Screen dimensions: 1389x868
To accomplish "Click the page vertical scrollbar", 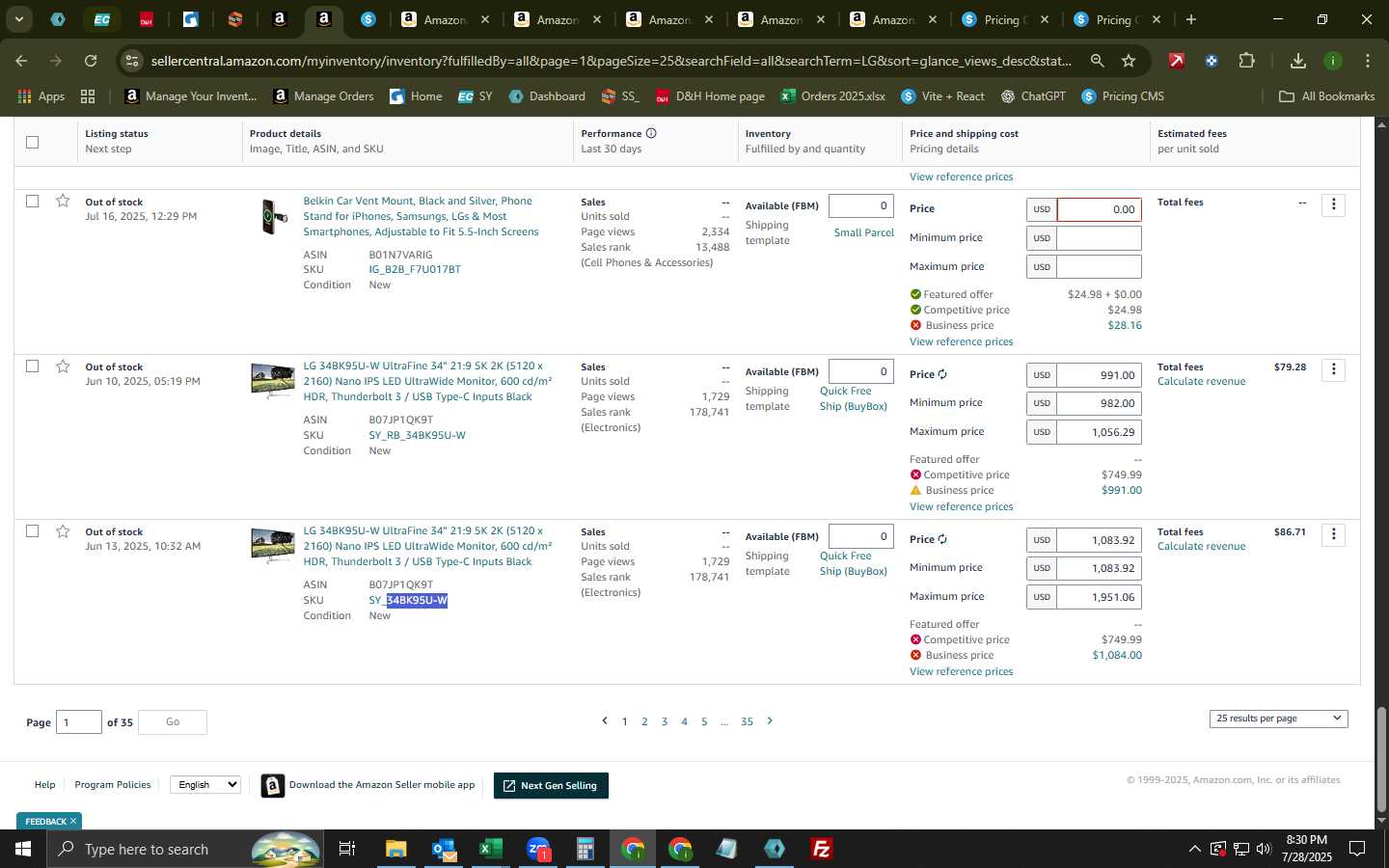I will 1381,759.
